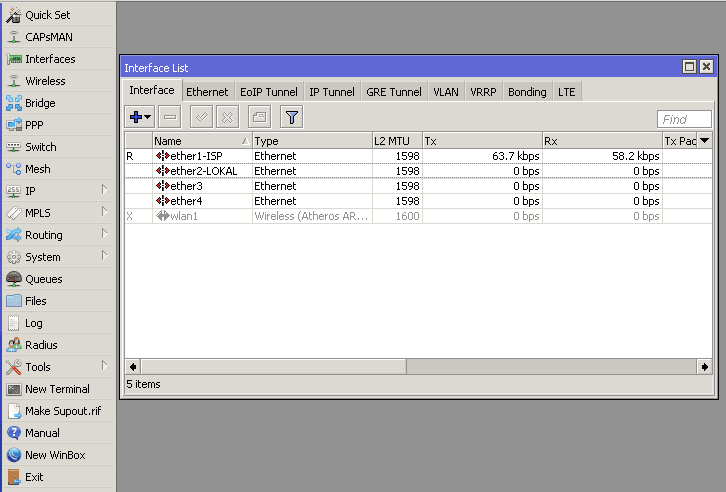Click the horizontal scrollbar thumb
The image size is (726, 492).
pyautogui.click(x=274, y=367)
